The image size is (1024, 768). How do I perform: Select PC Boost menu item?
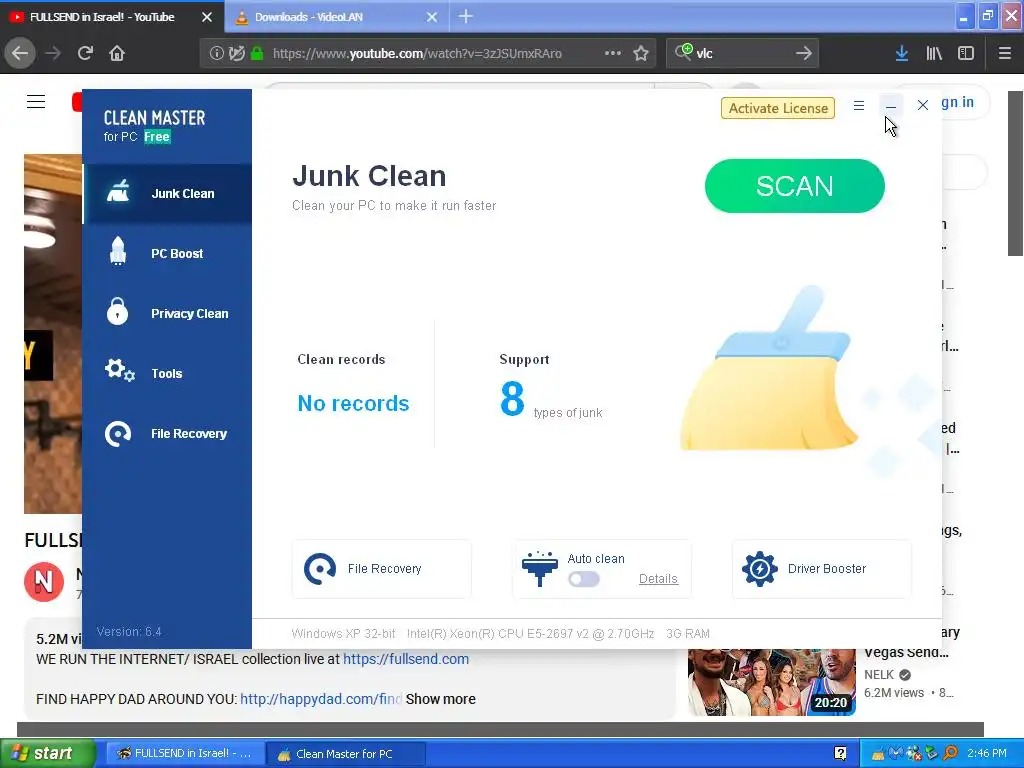(168, 253)
